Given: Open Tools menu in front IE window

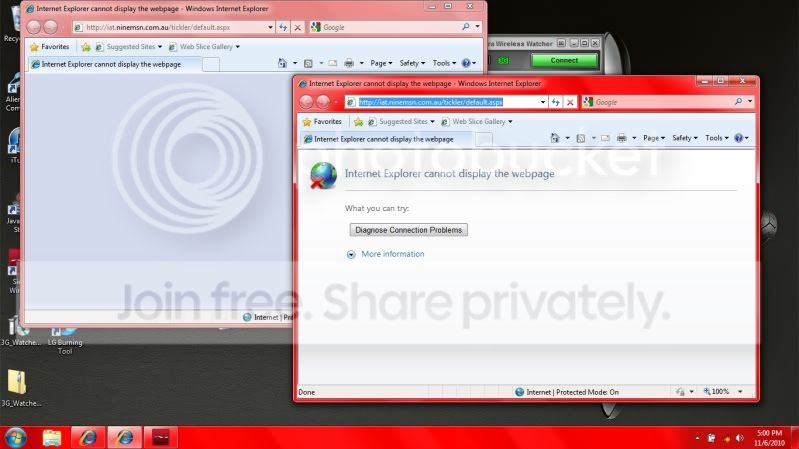Looking at the screenshot, I should coord(716,138).
